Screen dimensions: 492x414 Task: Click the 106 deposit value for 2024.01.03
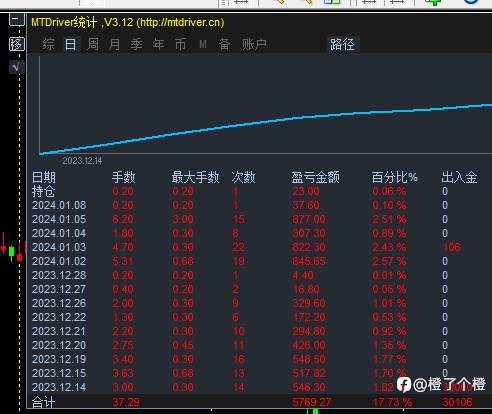tap(452, 247)
